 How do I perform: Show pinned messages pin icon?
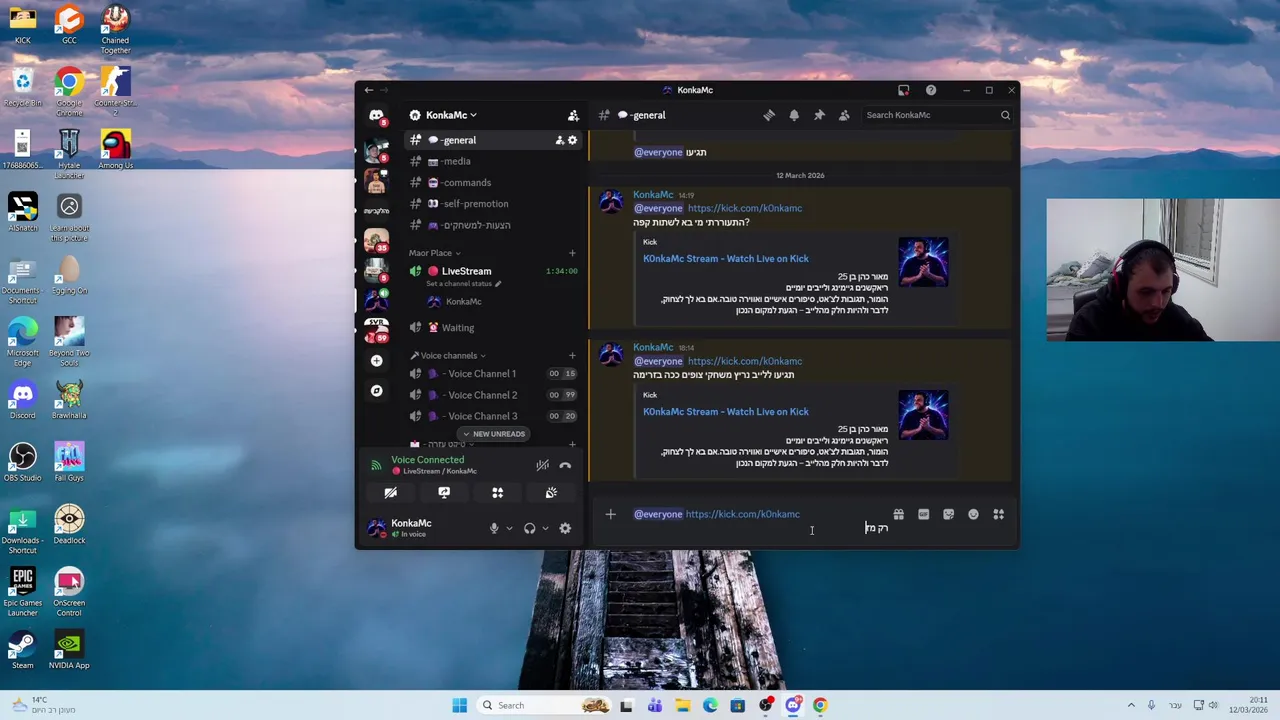tap(819, 115)
